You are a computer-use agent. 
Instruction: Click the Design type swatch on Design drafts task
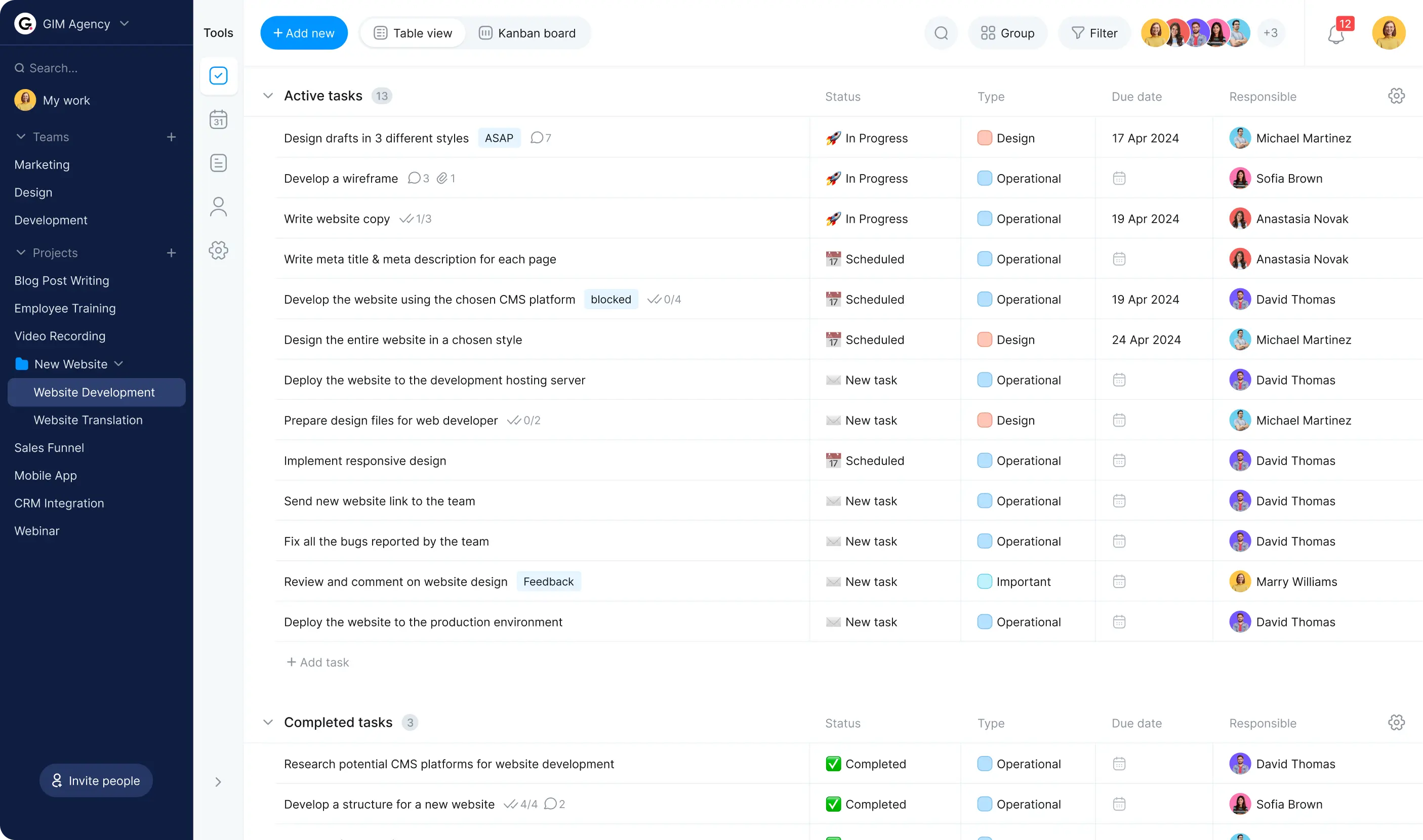pos(984,138)
